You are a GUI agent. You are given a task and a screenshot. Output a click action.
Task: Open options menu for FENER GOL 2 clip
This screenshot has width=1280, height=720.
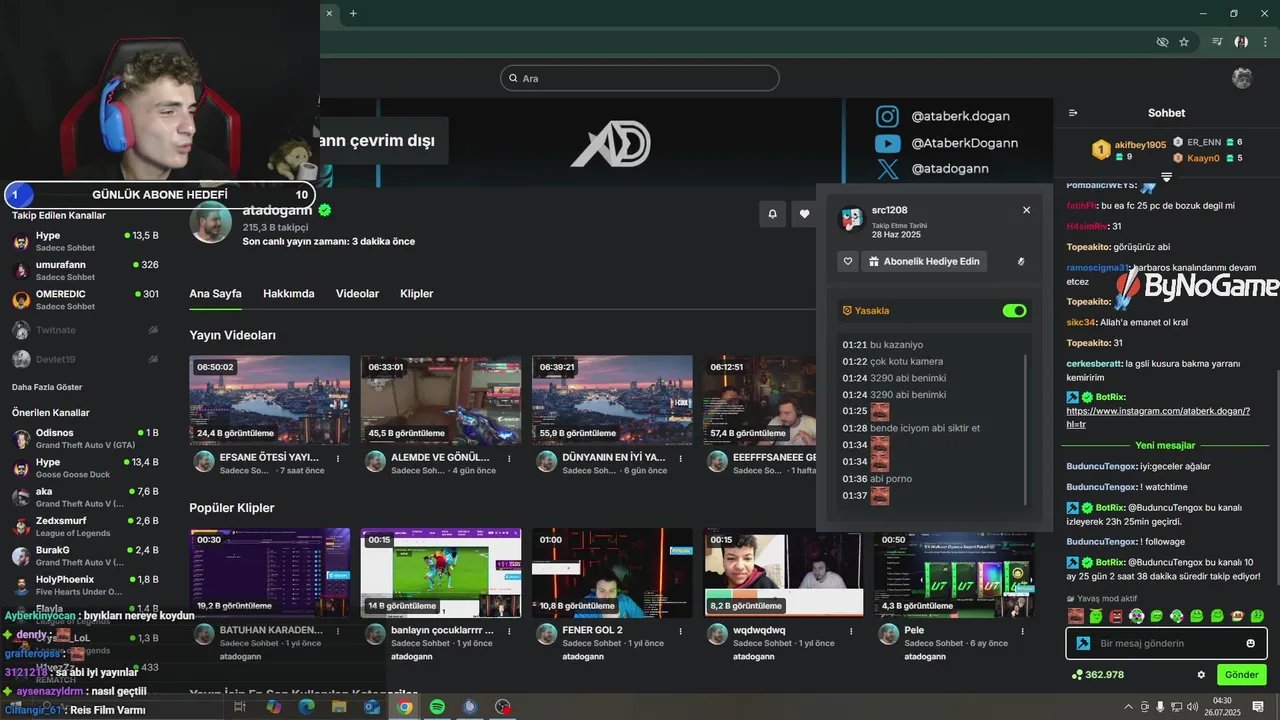coord(680,631)
